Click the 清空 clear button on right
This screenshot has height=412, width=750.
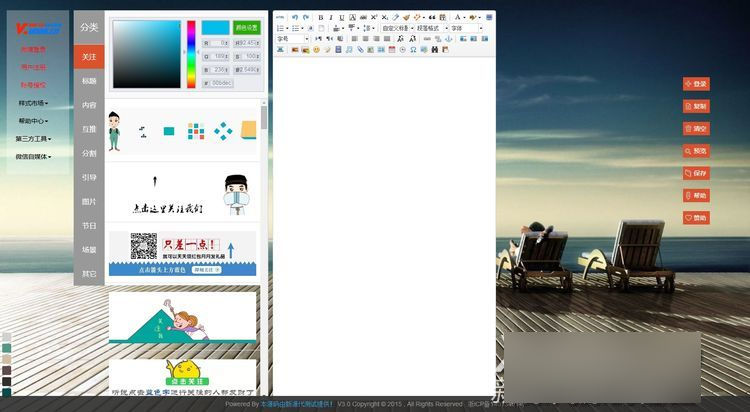[696, 129]
